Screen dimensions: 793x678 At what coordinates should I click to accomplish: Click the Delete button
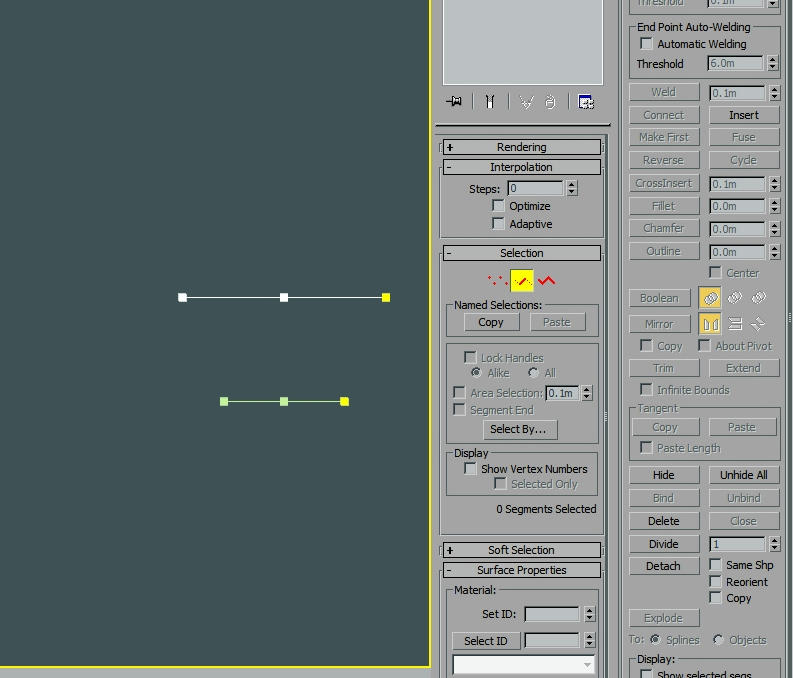(x=664, y=521)
